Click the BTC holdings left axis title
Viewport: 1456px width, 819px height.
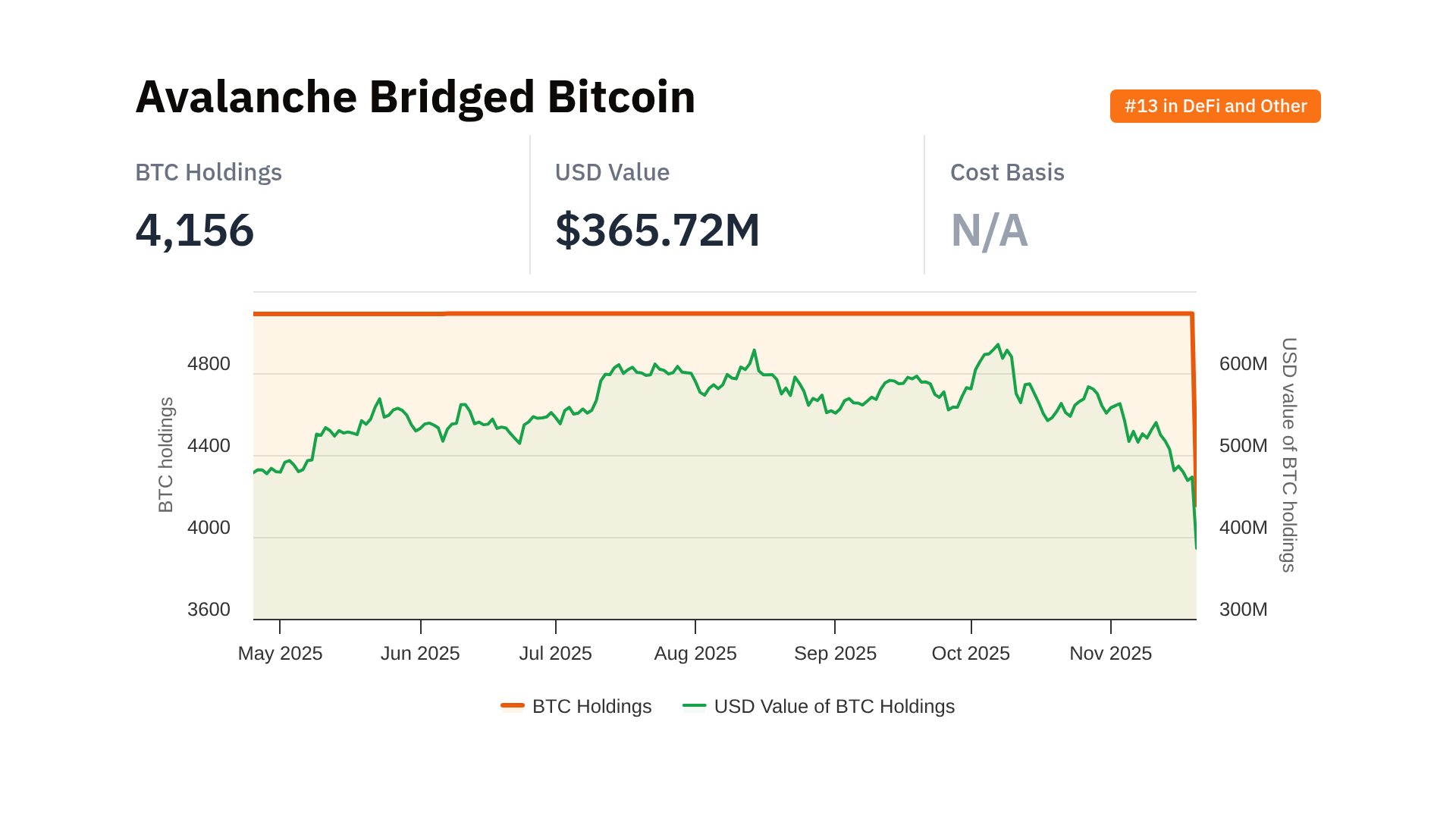166,455
